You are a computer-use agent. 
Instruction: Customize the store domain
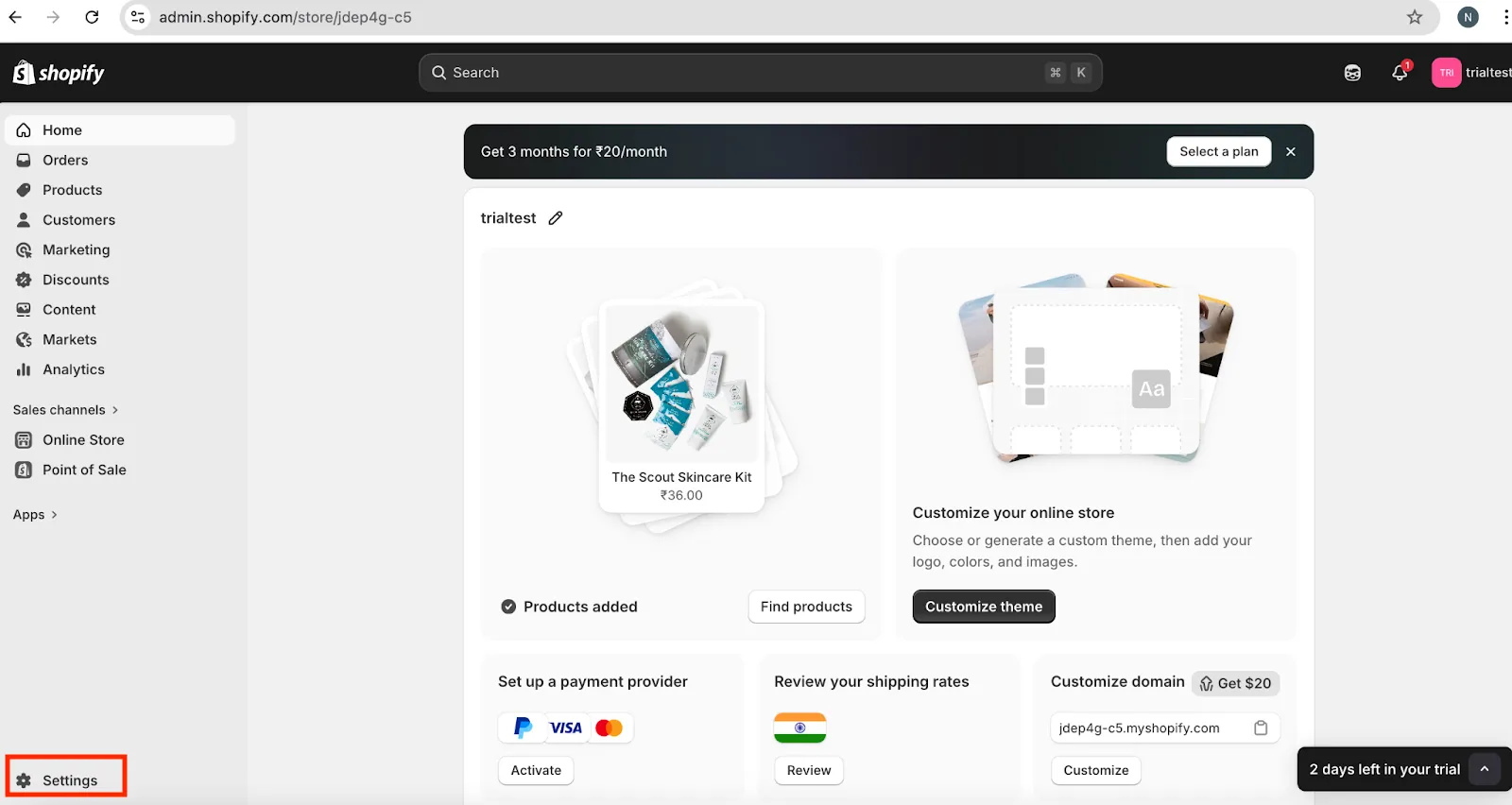[x=1096, y=770]
